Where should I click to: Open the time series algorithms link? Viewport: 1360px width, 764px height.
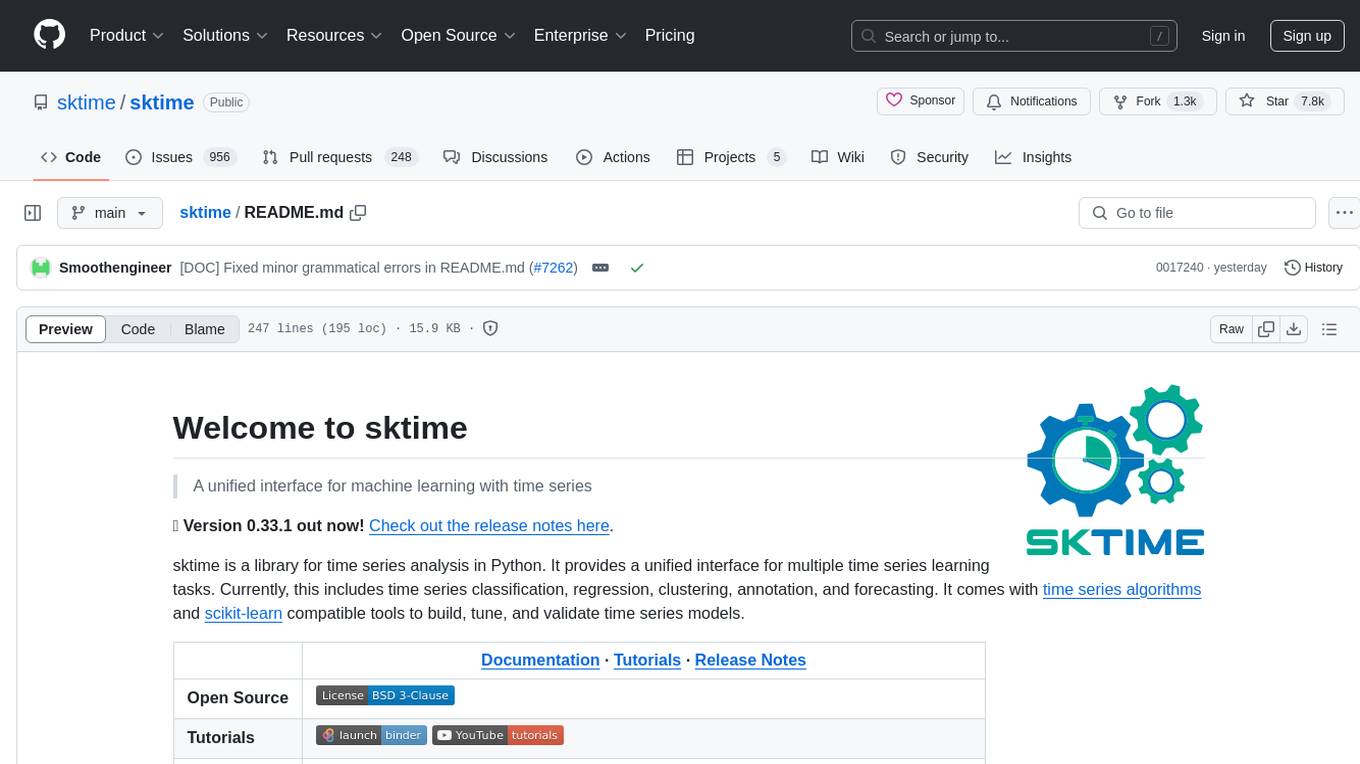(x=1122, y=590)
